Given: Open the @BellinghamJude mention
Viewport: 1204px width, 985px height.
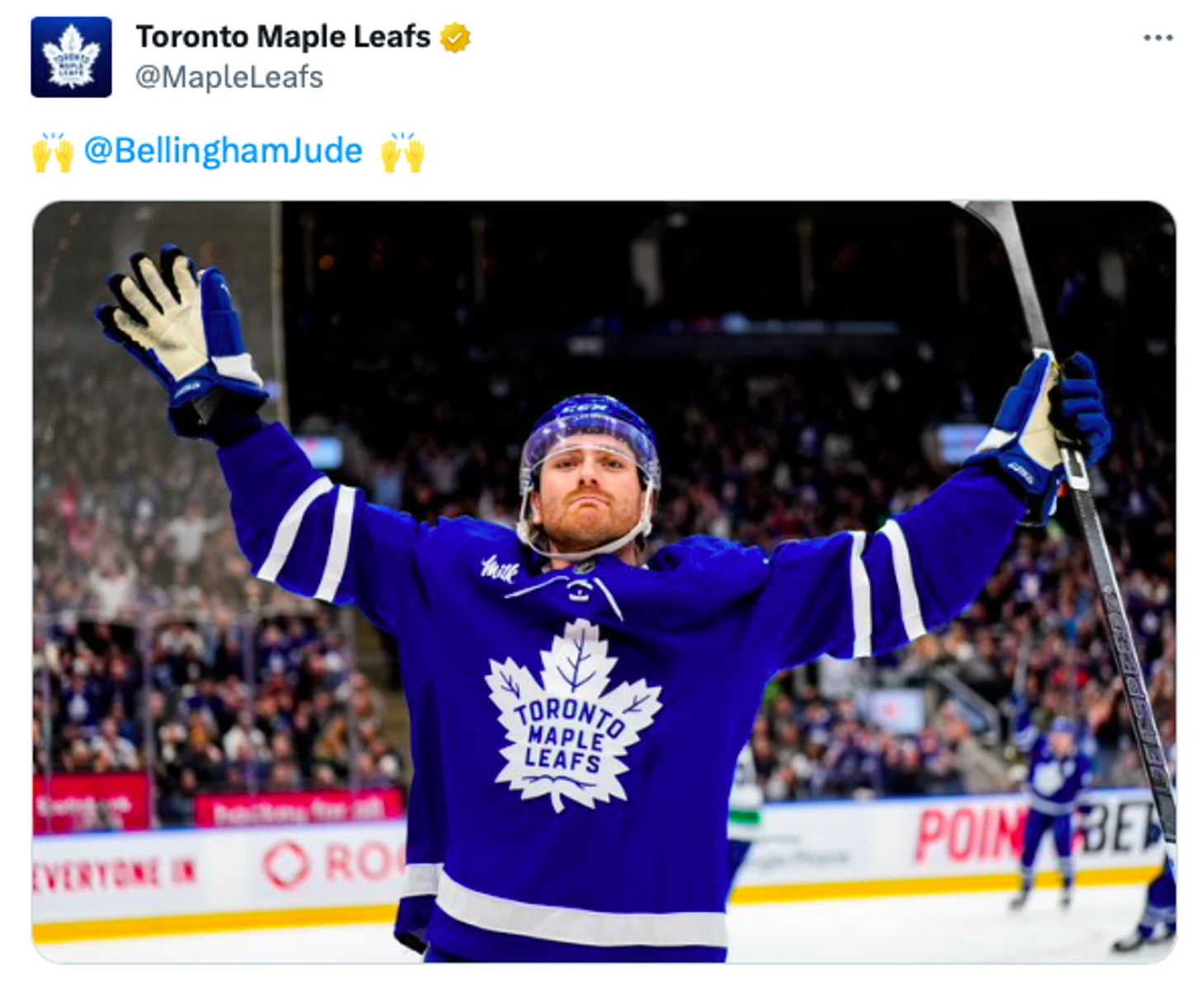Looking at the screenshot, I should point(223,151).
